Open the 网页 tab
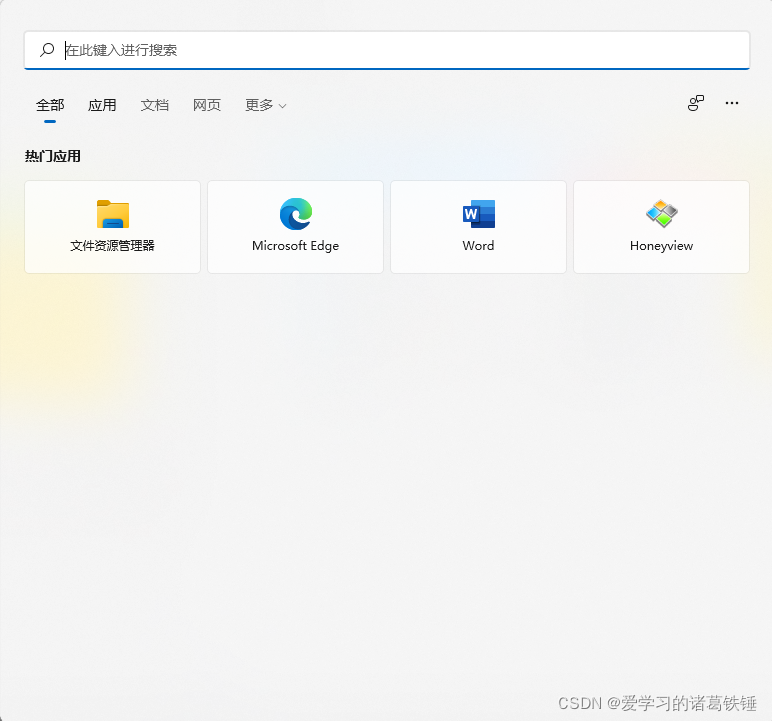Image resolution: width=772 pixels, height=721 pixels. [x=207, y=105]
